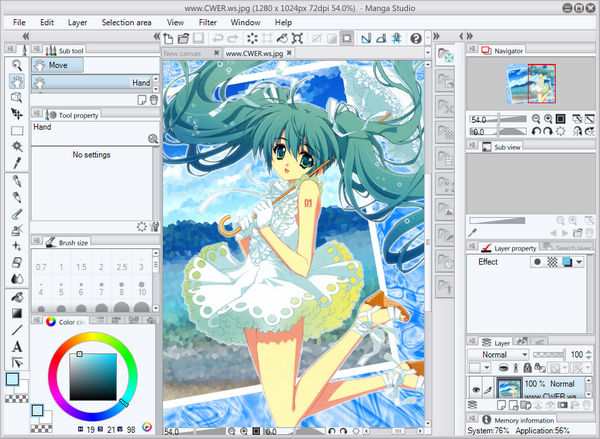Select the Pencil tool

(x=16, y=197)
